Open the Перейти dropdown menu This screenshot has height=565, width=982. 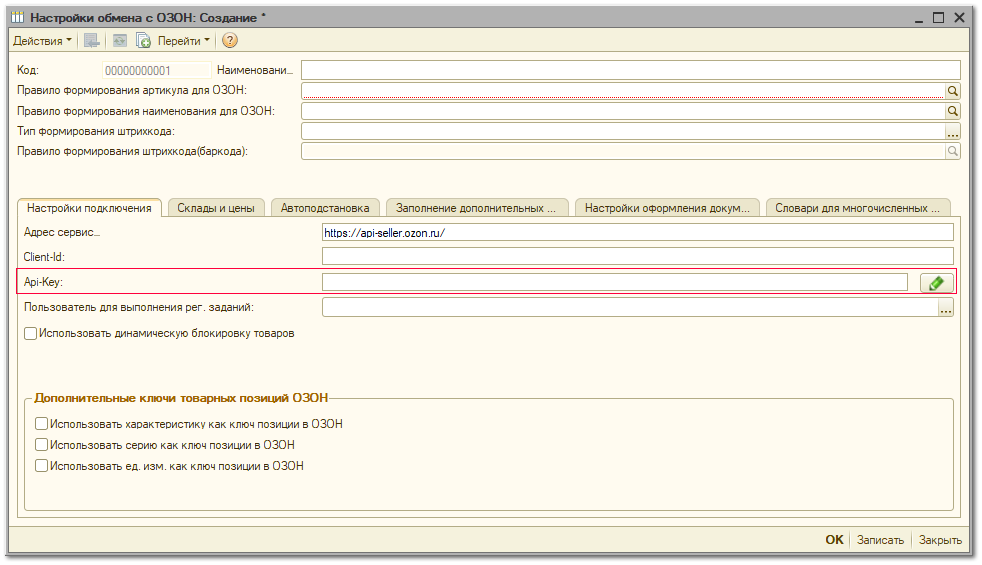(x=183, y=41)
